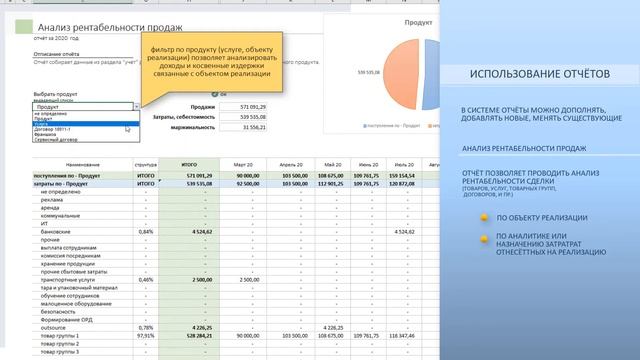Screen dimensions: 640x360
Task: Click the 'товар группы 2' row label
Action: tap(60, 344)
